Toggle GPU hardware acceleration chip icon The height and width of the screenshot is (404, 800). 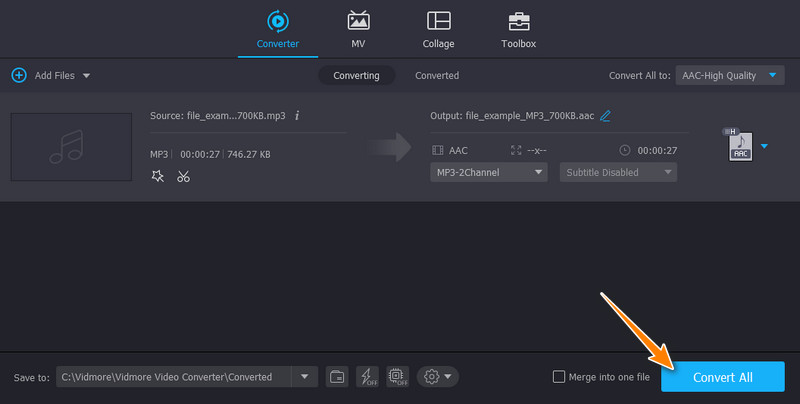click(397, 377)
